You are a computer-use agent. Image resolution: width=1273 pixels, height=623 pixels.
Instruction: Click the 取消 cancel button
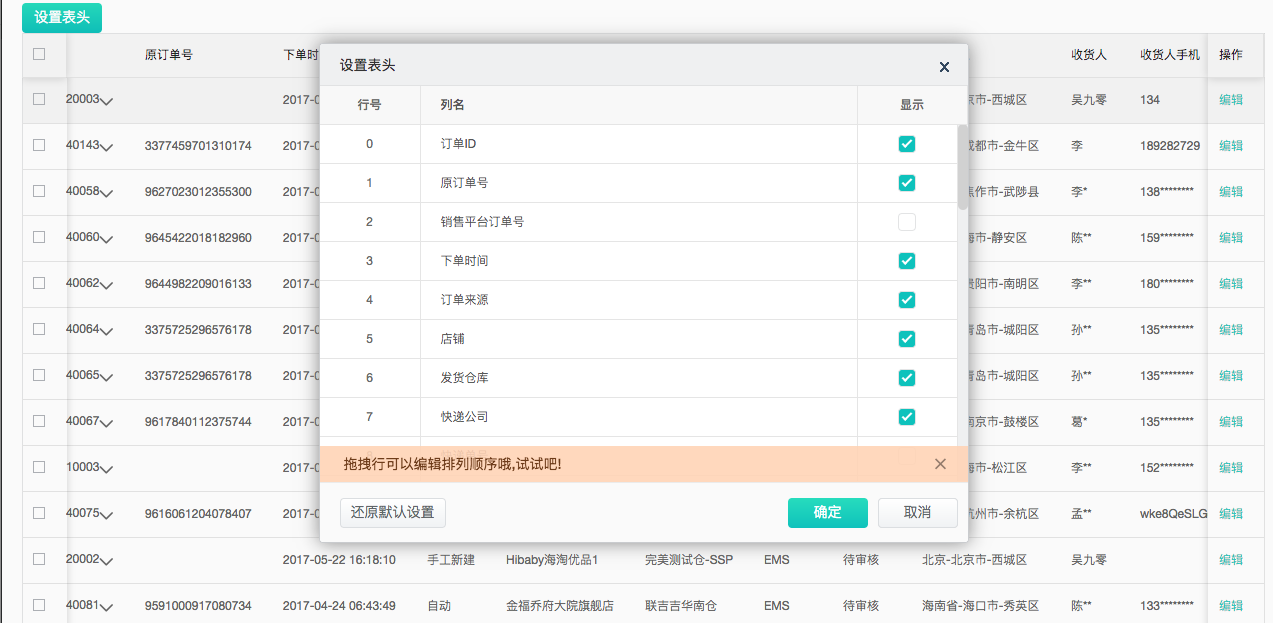[917, 512]
